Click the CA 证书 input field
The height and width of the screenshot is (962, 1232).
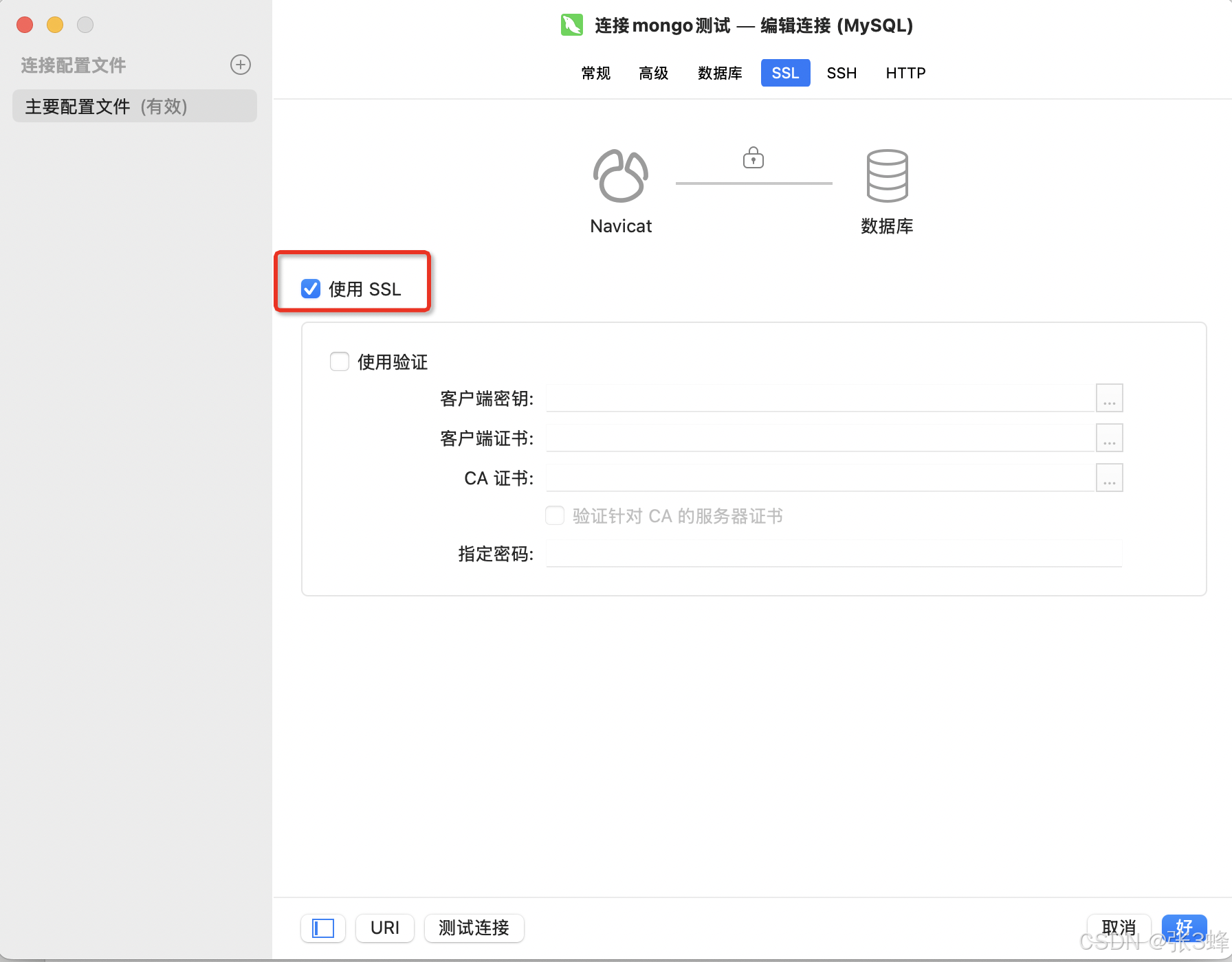[x=820, y=478]
